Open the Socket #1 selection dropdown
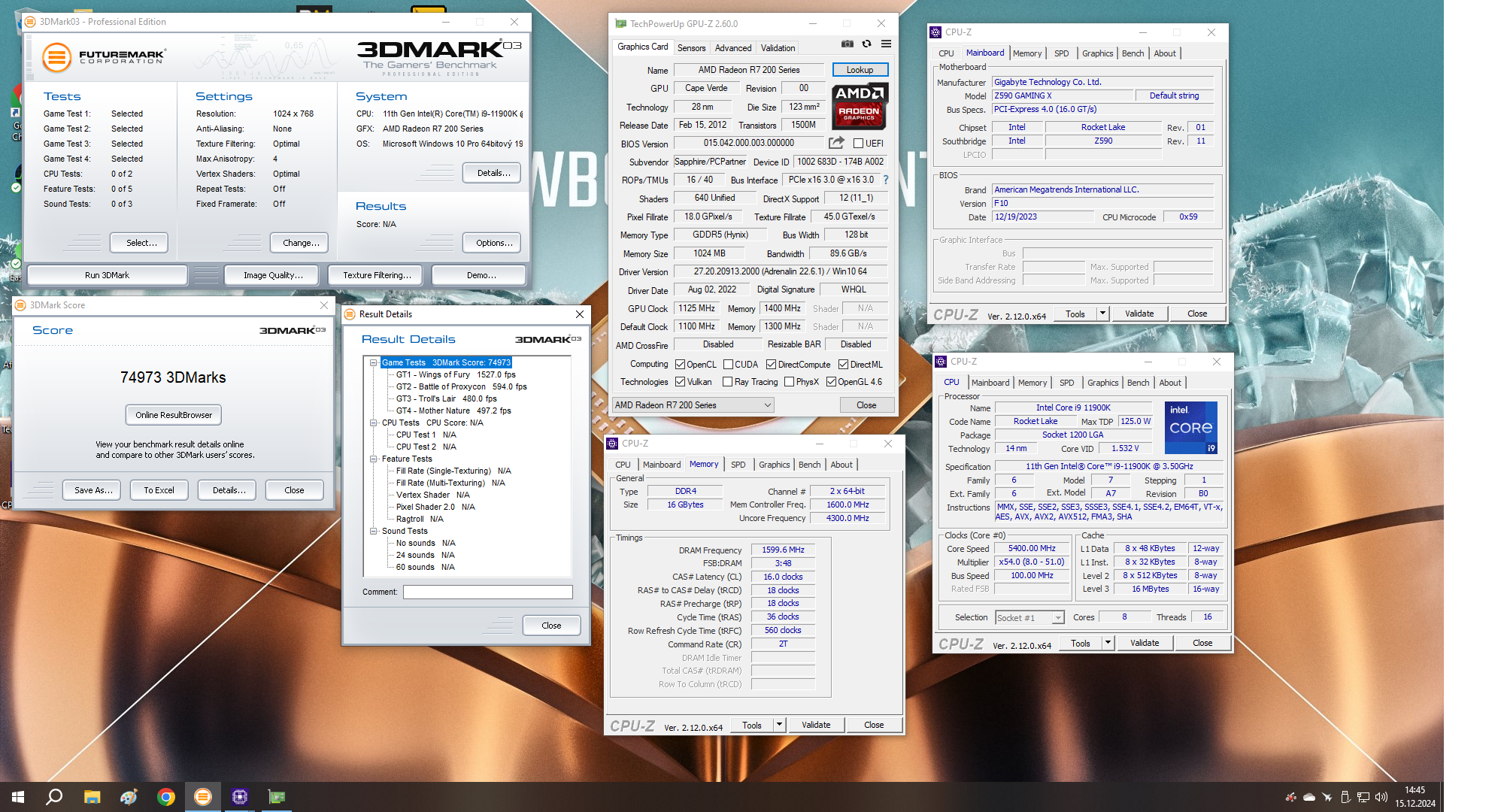Image resolution: width=1504 pixels, height=812 pixels. tap(1029, 618)
